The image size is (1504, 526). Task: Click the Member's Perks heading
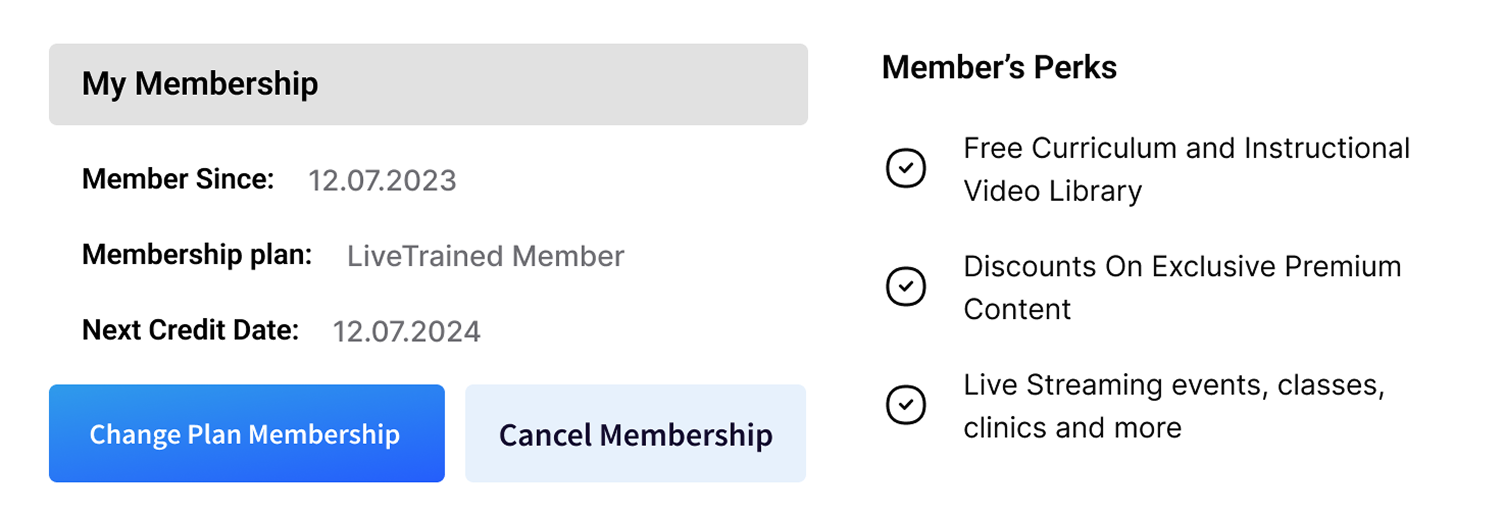coord(1000,67)
